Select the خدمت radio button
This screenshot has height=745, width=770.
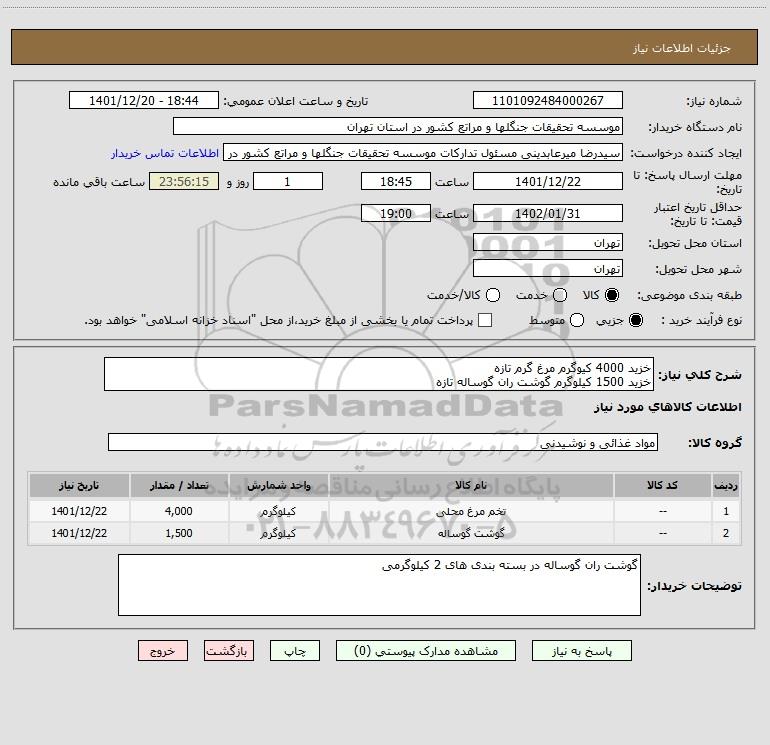coord(560,295)
